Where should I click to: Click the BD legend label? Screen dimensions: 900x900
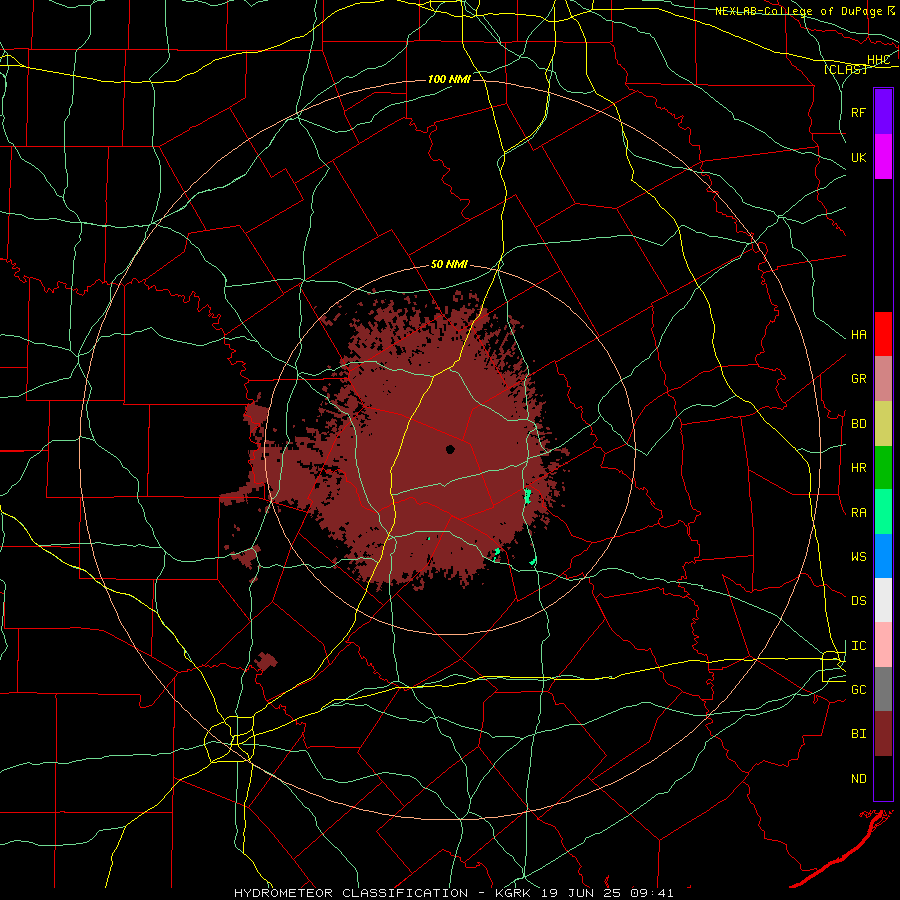click(858, 424)
